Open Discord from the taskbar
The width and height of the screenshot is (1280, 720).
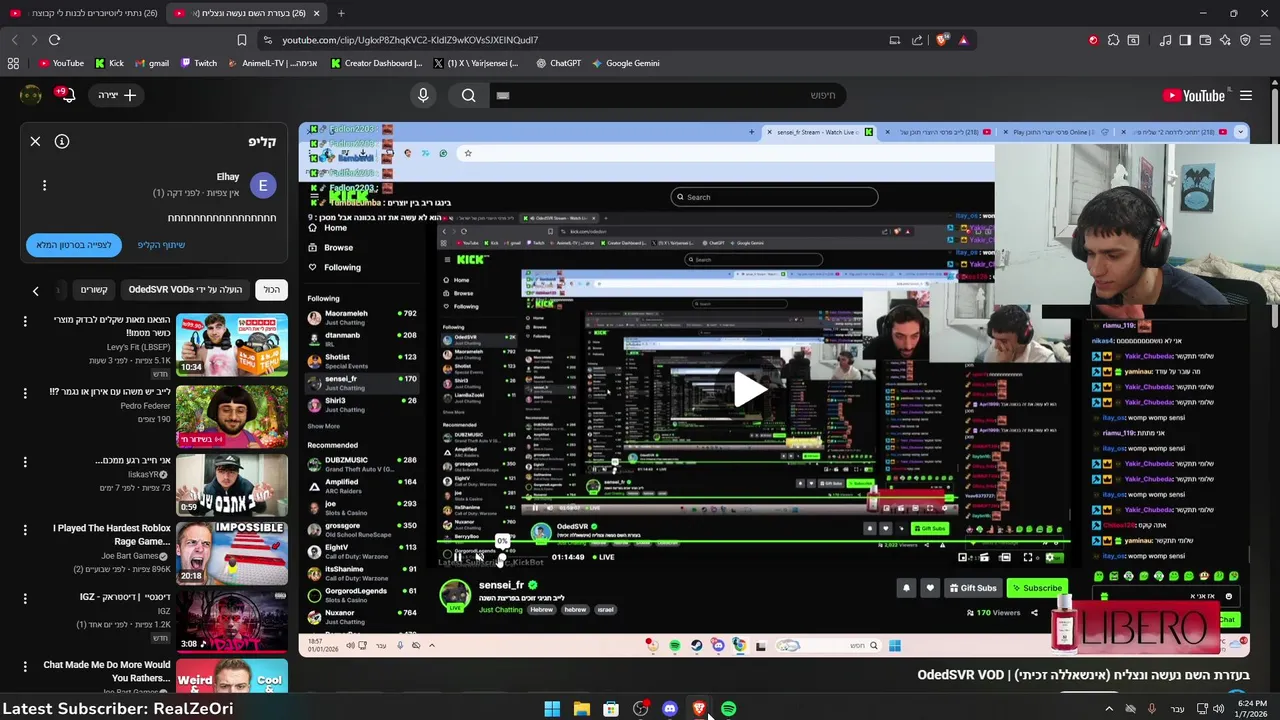(669, 709)
